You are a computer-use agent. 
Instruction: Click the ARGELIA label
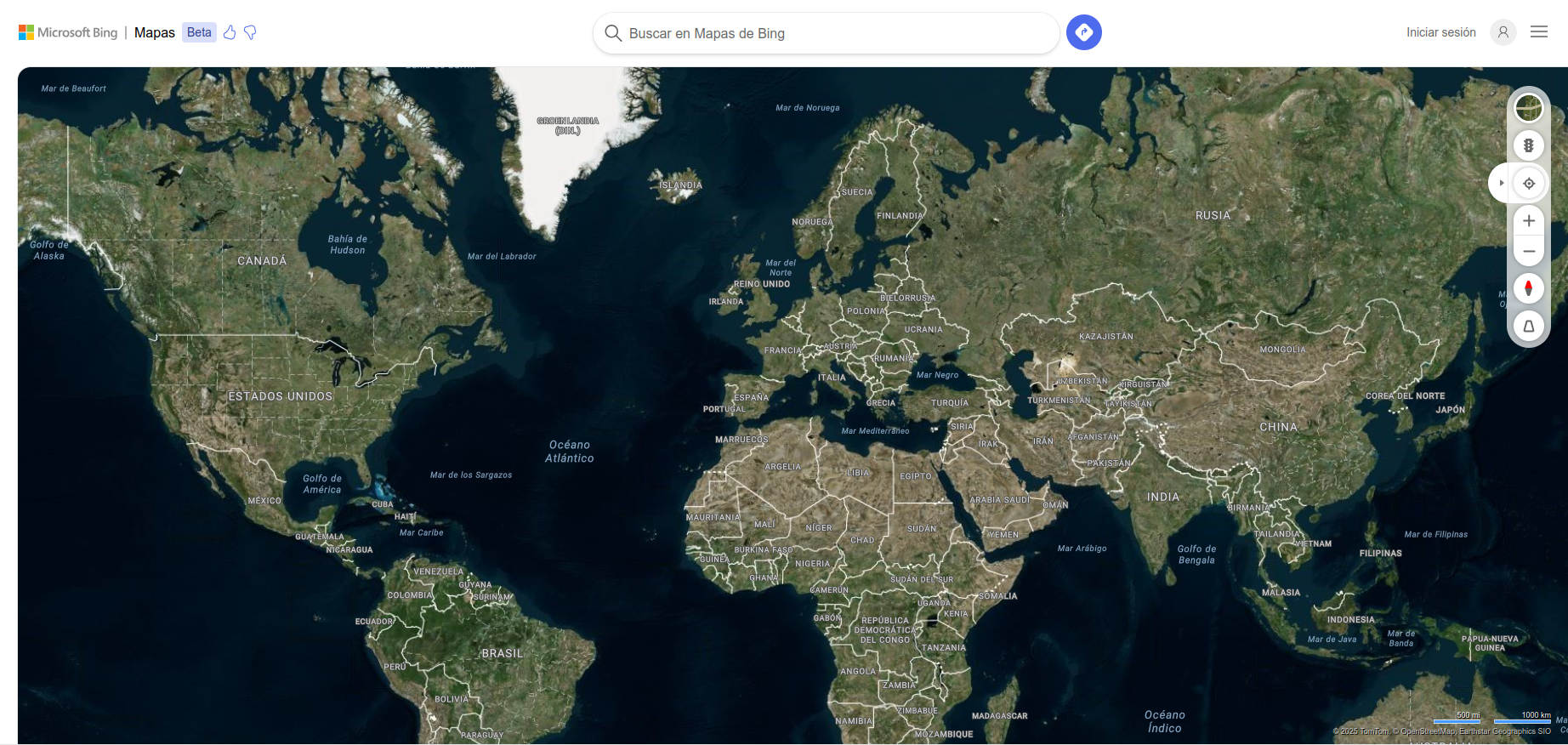point(783,467)
